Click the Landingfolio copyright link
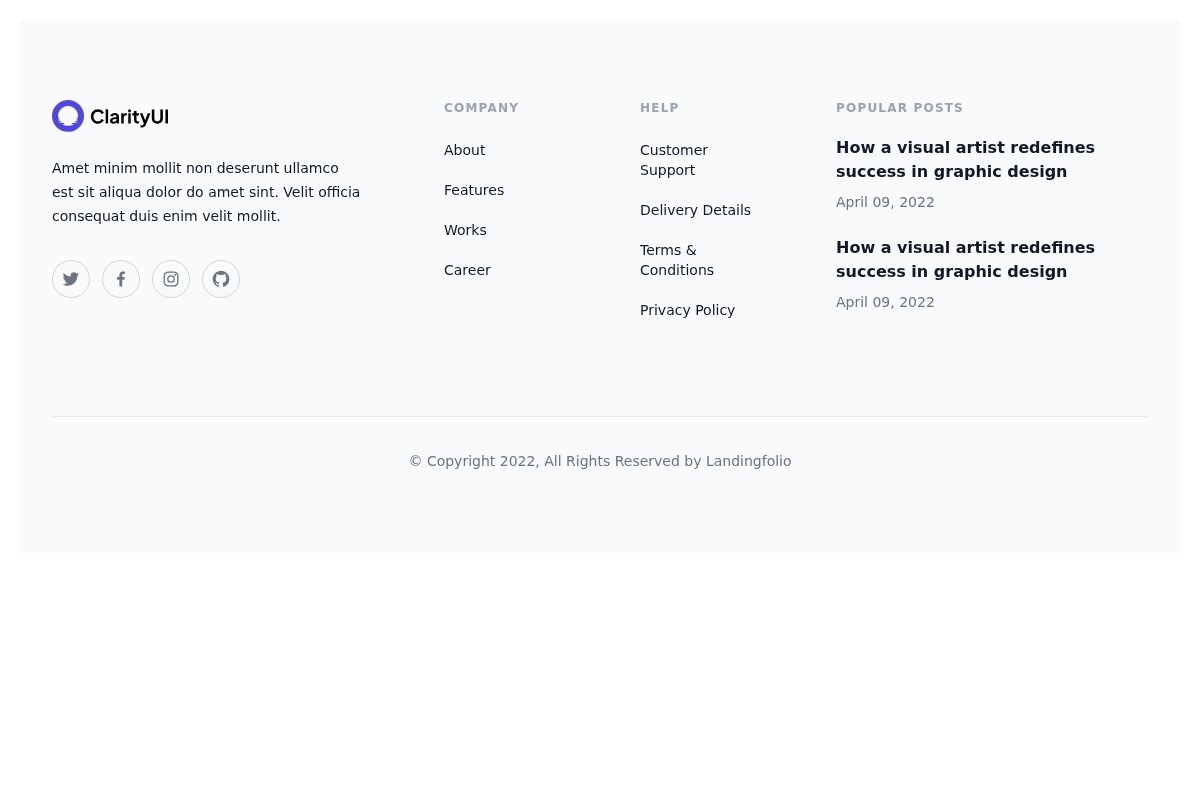Image resolution: width=1200 pixels, height=800 pixels. (x=748, y=461)
